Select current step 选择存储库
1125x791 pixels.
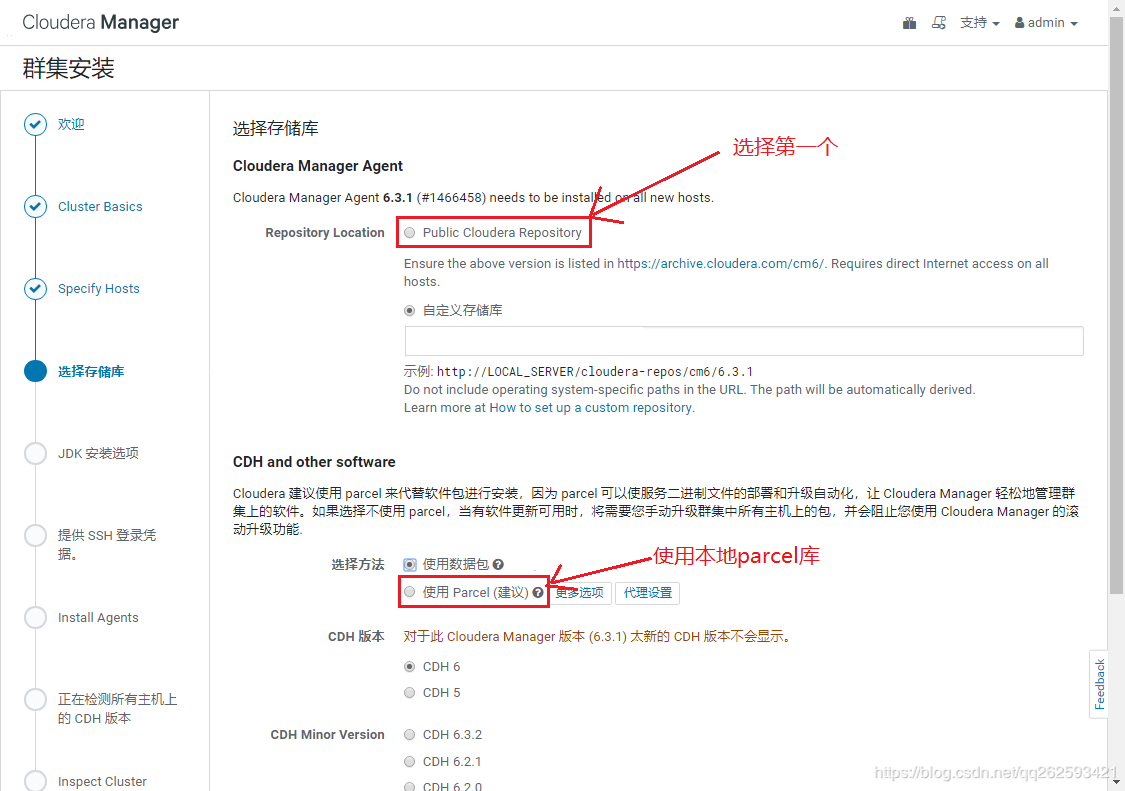pos(90,371)
